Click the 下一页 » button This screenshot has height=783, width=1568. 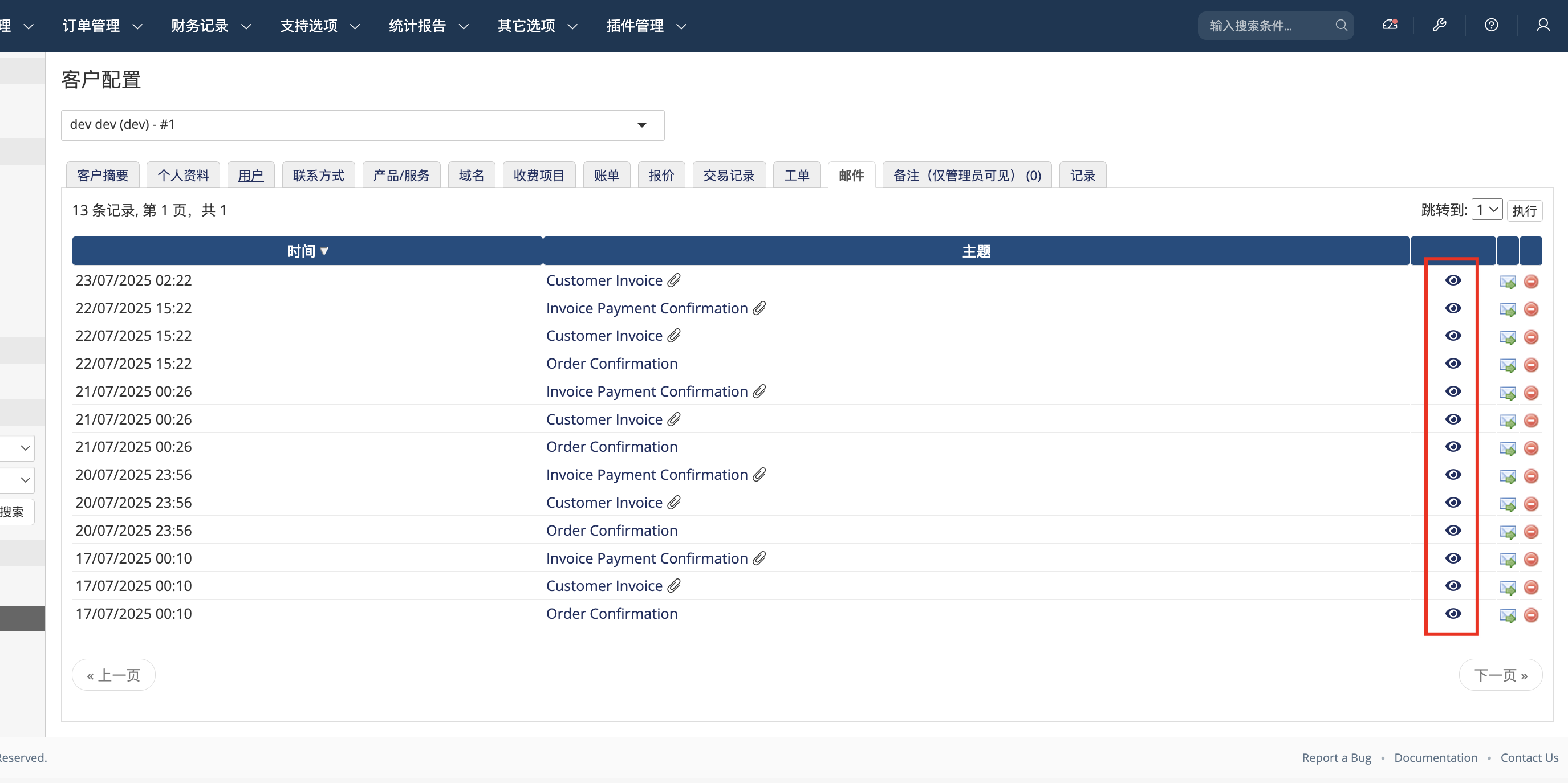pos(1501,675)
